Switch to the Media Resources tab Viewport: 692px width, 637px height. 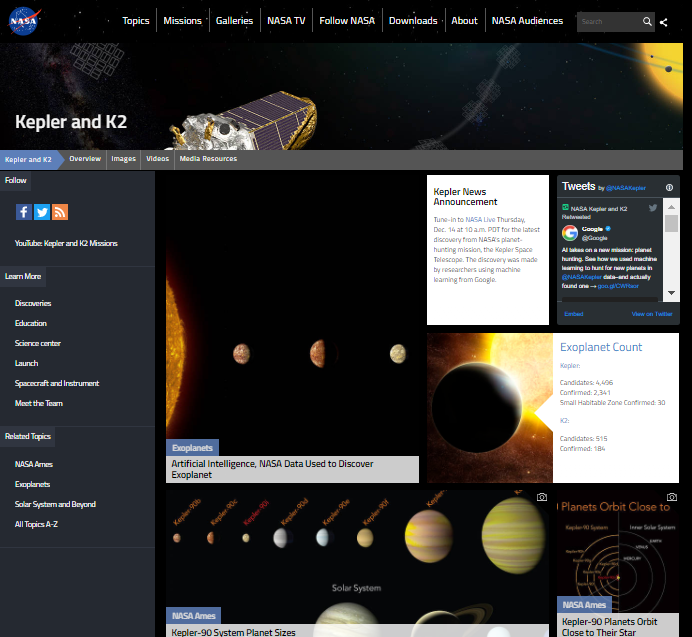208,158
